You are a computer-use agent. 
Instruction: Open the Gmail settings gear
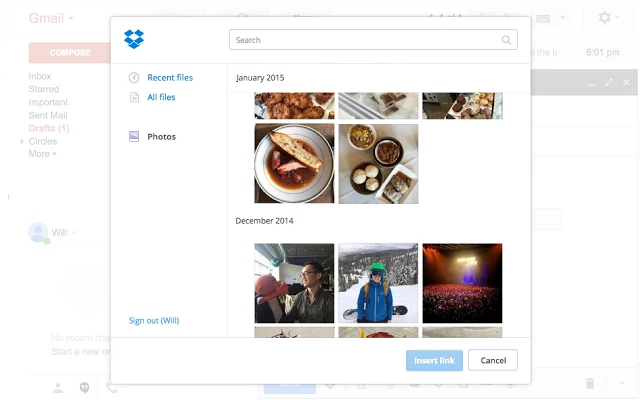605,18
